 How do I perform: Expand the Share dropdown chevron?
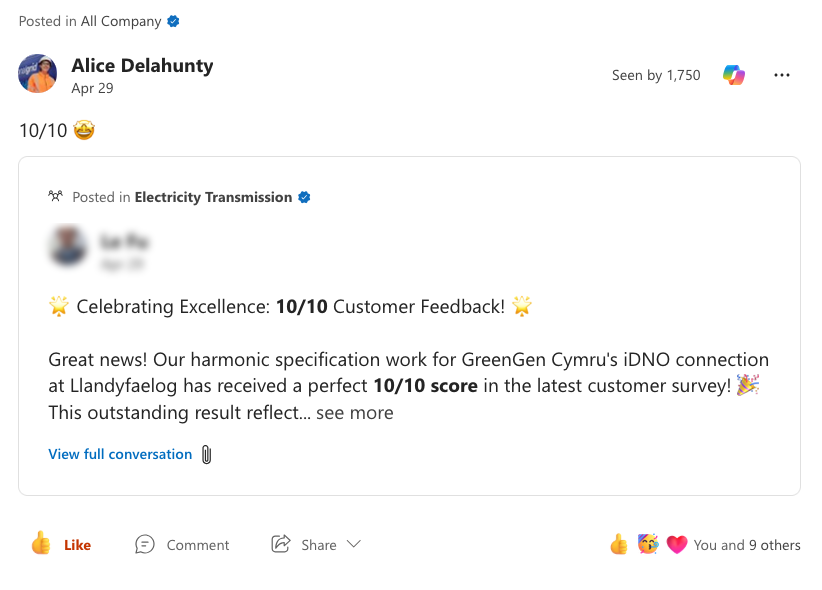pyautogui.click(x=354, y=544)
